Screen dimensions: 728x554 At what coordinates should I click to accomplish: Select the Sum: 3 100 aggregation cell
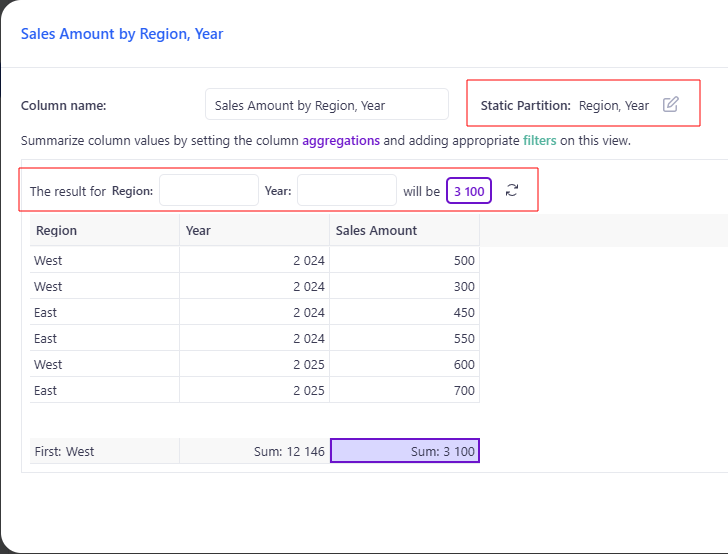(x=404, y=451)
